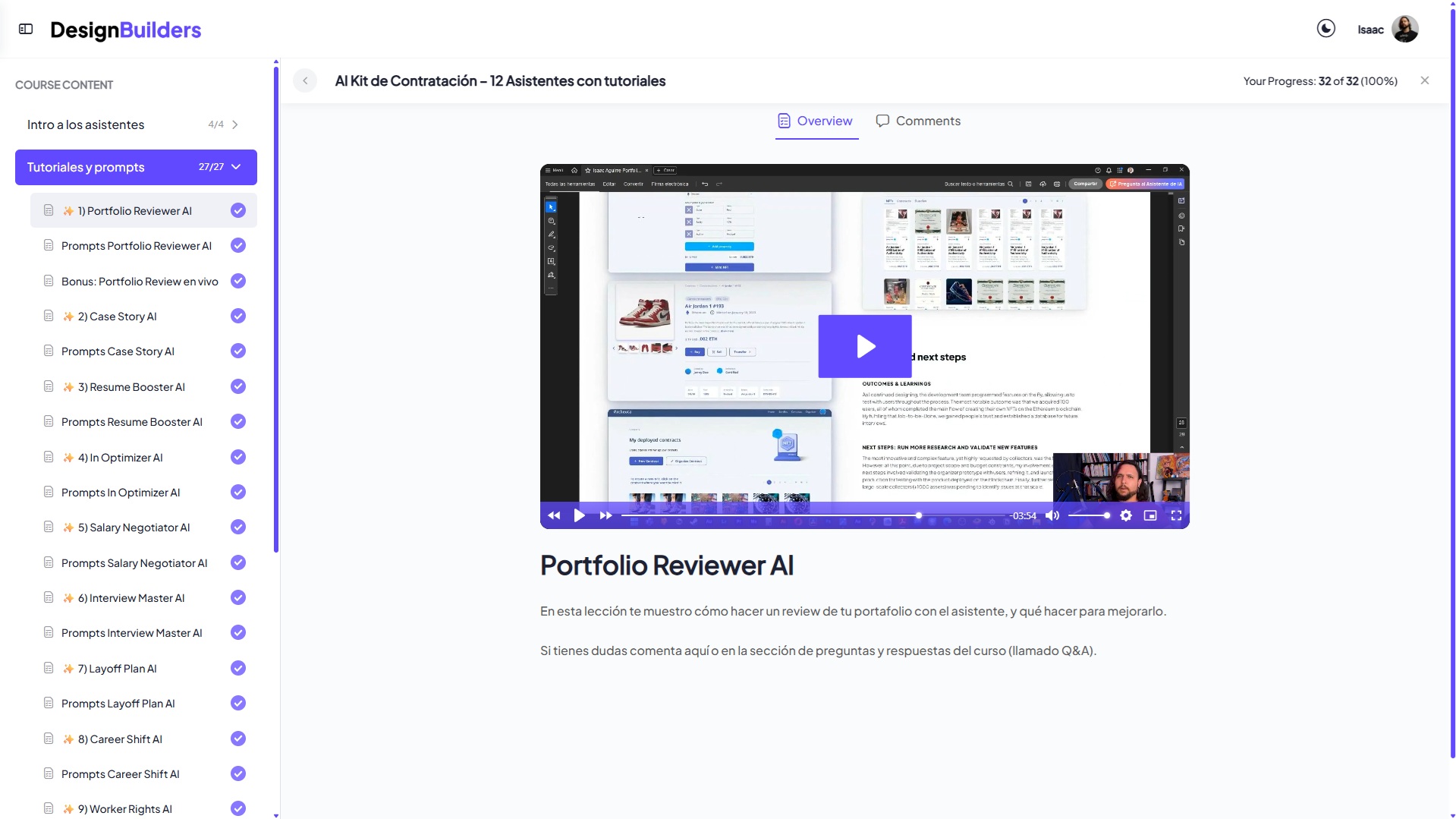Go back using the left chevron button
1456x819 pixels.
point(305,80)
